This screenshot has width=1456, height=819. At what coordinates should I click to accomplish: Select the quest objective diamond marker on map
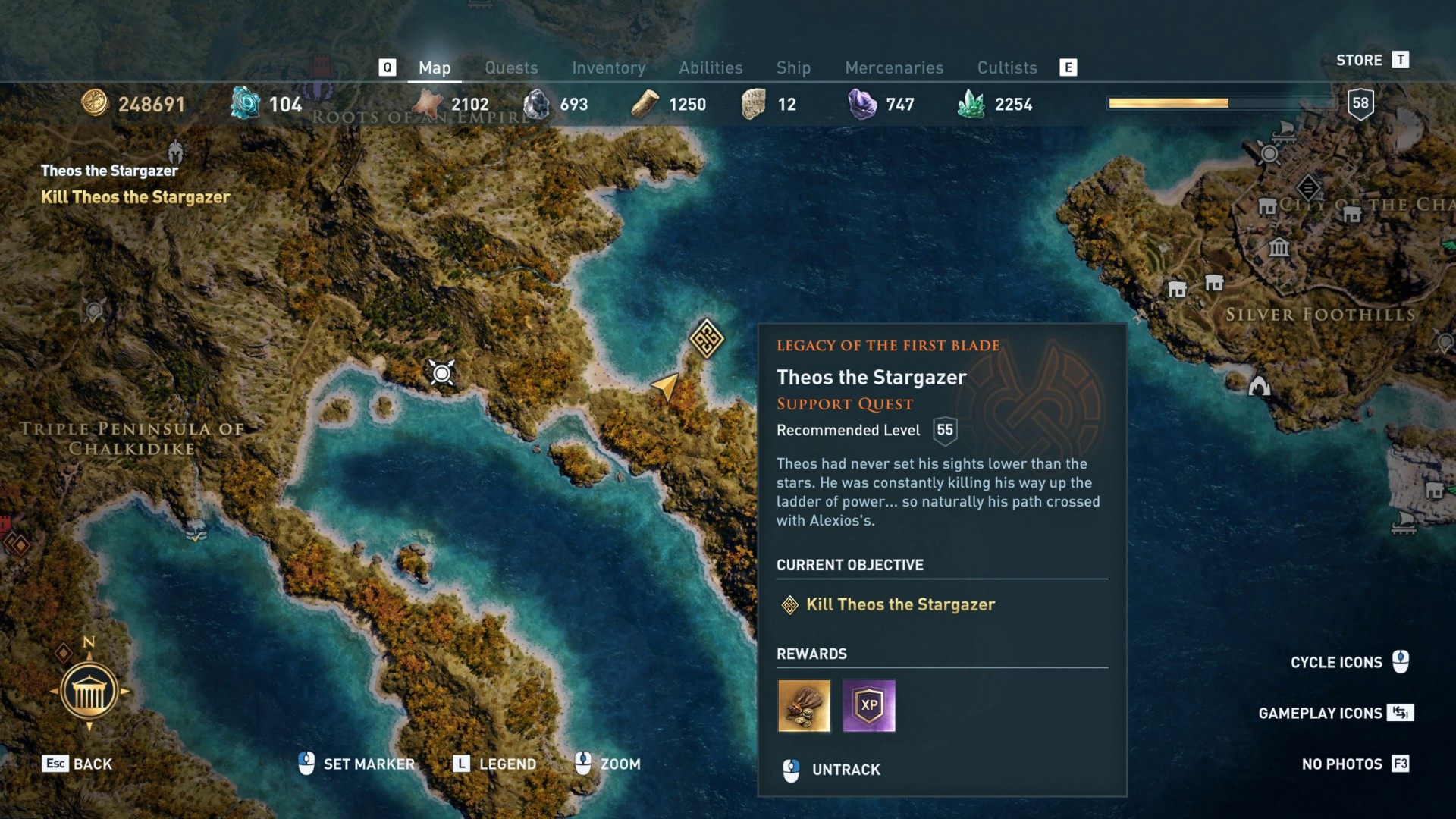pos(706,338)
